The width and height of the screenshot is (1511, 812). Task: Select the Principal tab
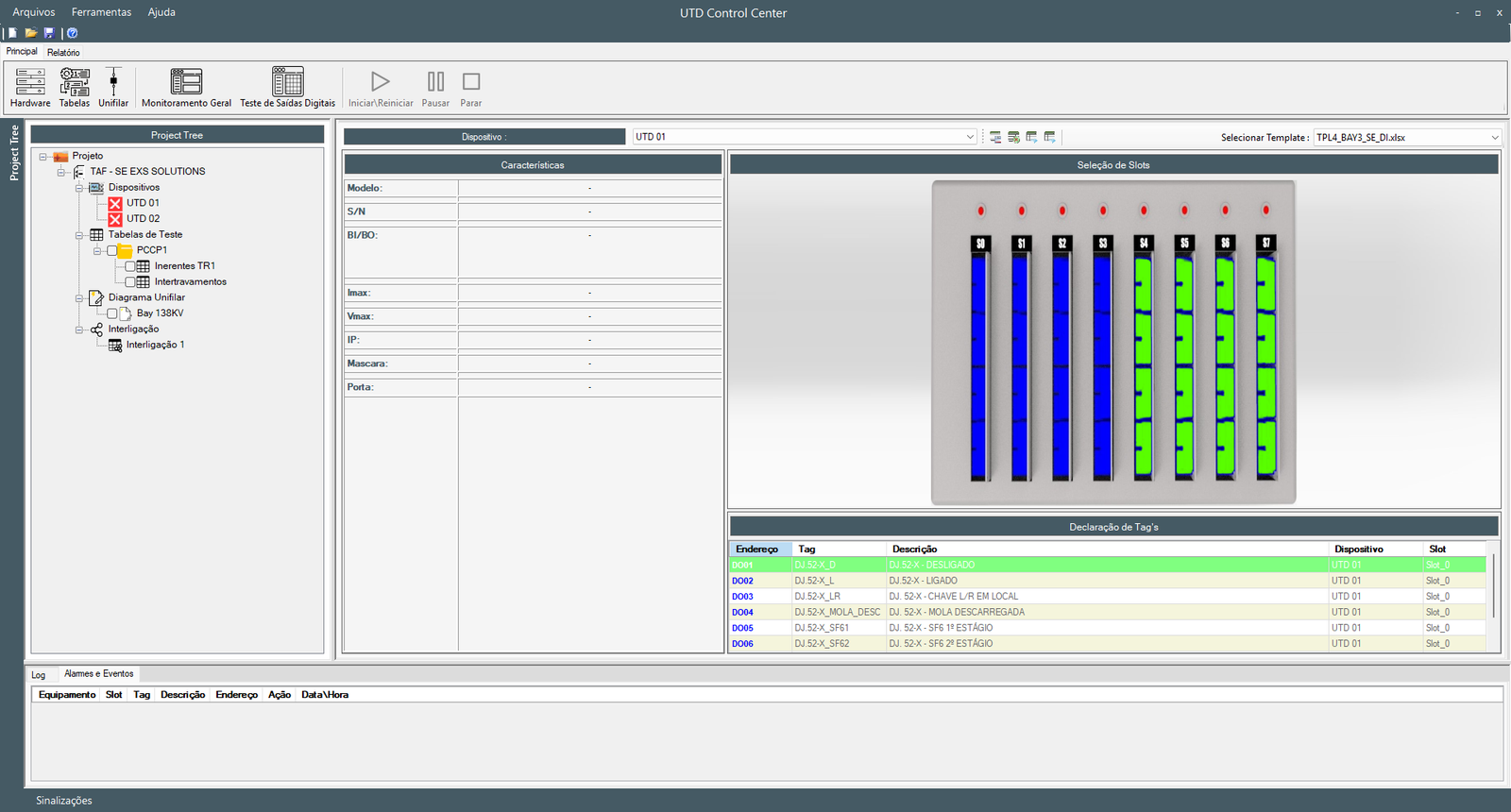click(22, 52)
